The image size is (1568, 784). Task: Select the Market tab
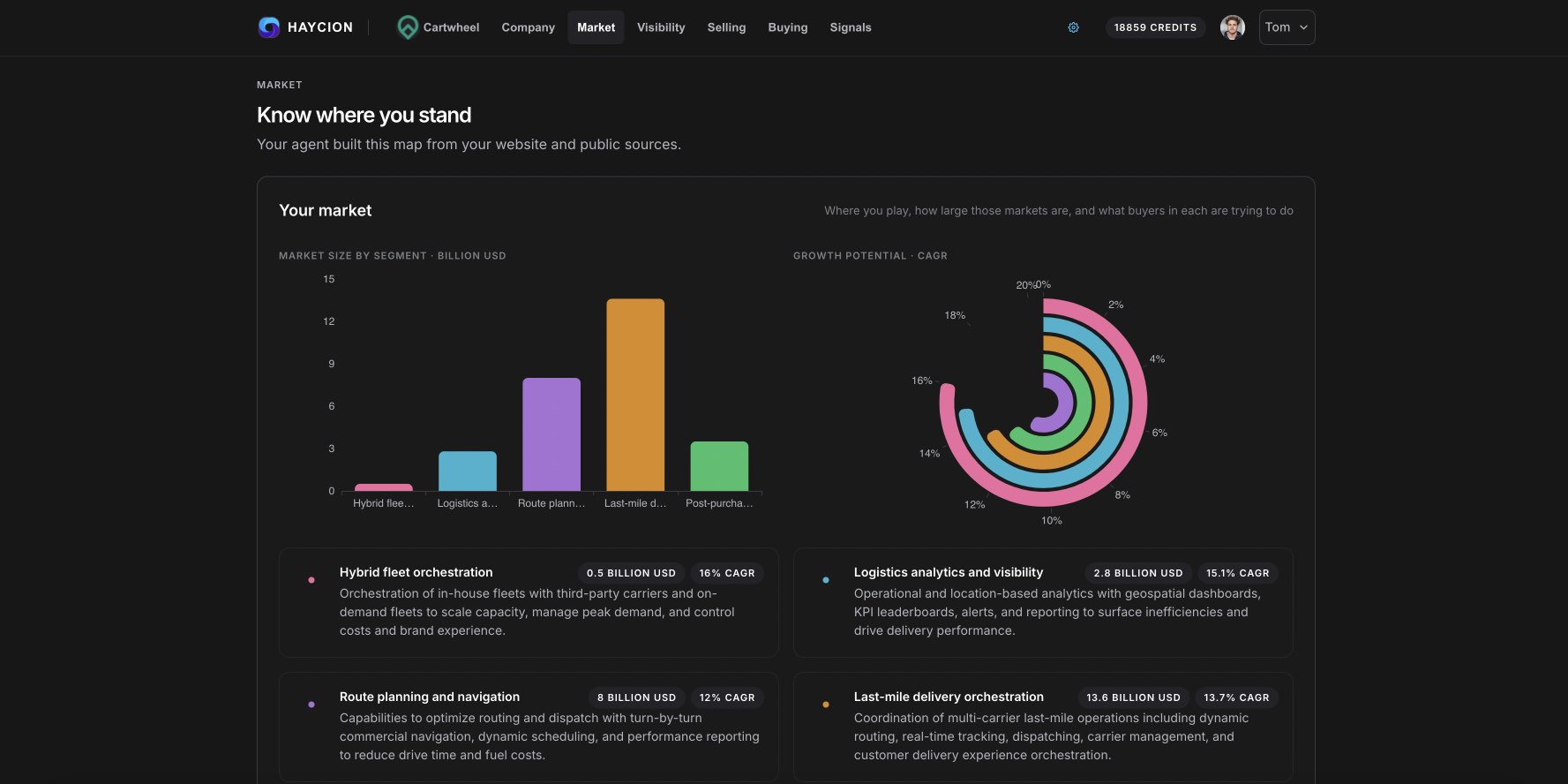coord(596,27)
